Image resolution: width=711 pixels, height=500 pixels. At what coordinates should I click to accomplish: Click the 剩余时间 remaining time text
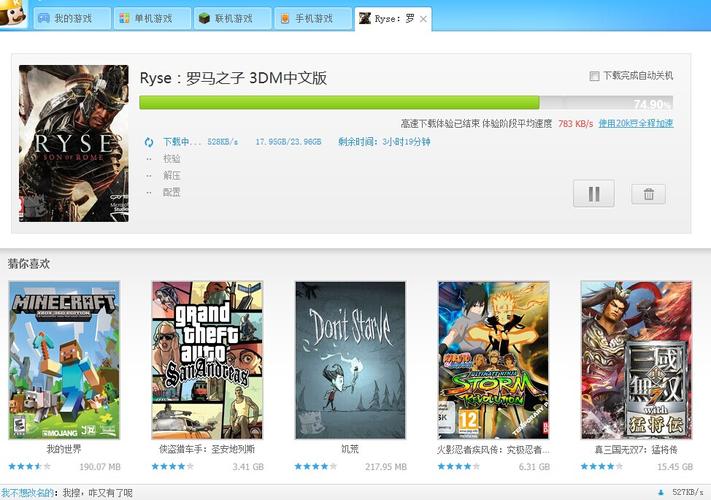pyautogui.click(x=384, y=142)
